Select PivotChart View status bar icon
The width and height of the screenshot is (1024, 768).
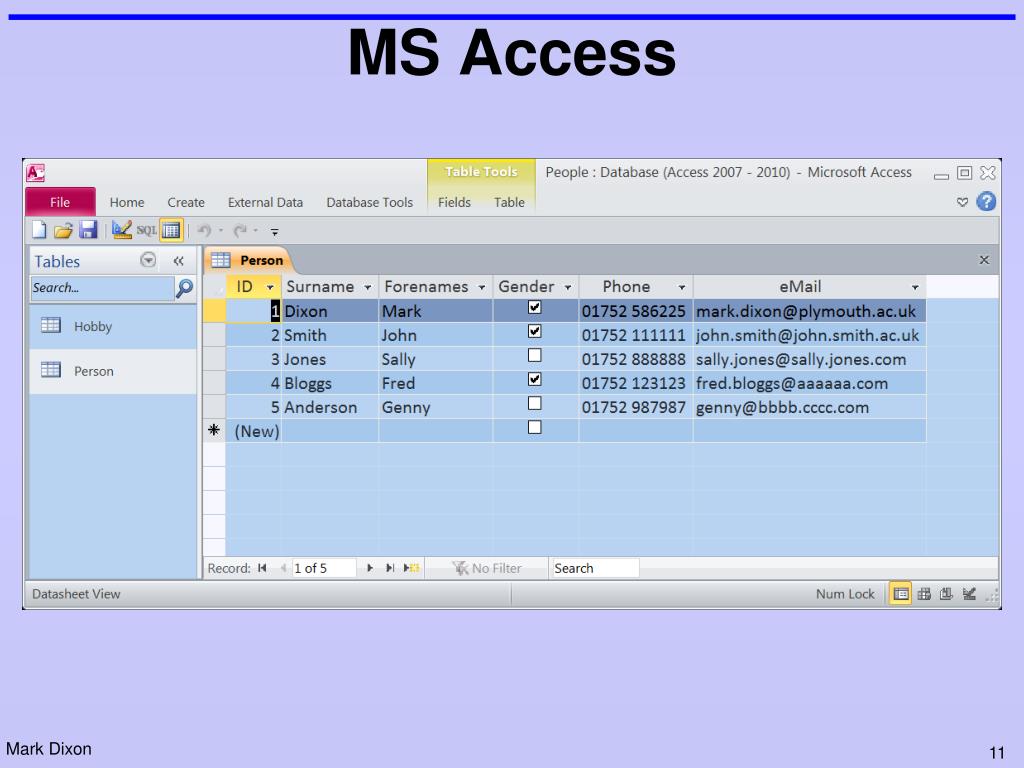click(946, 594)
